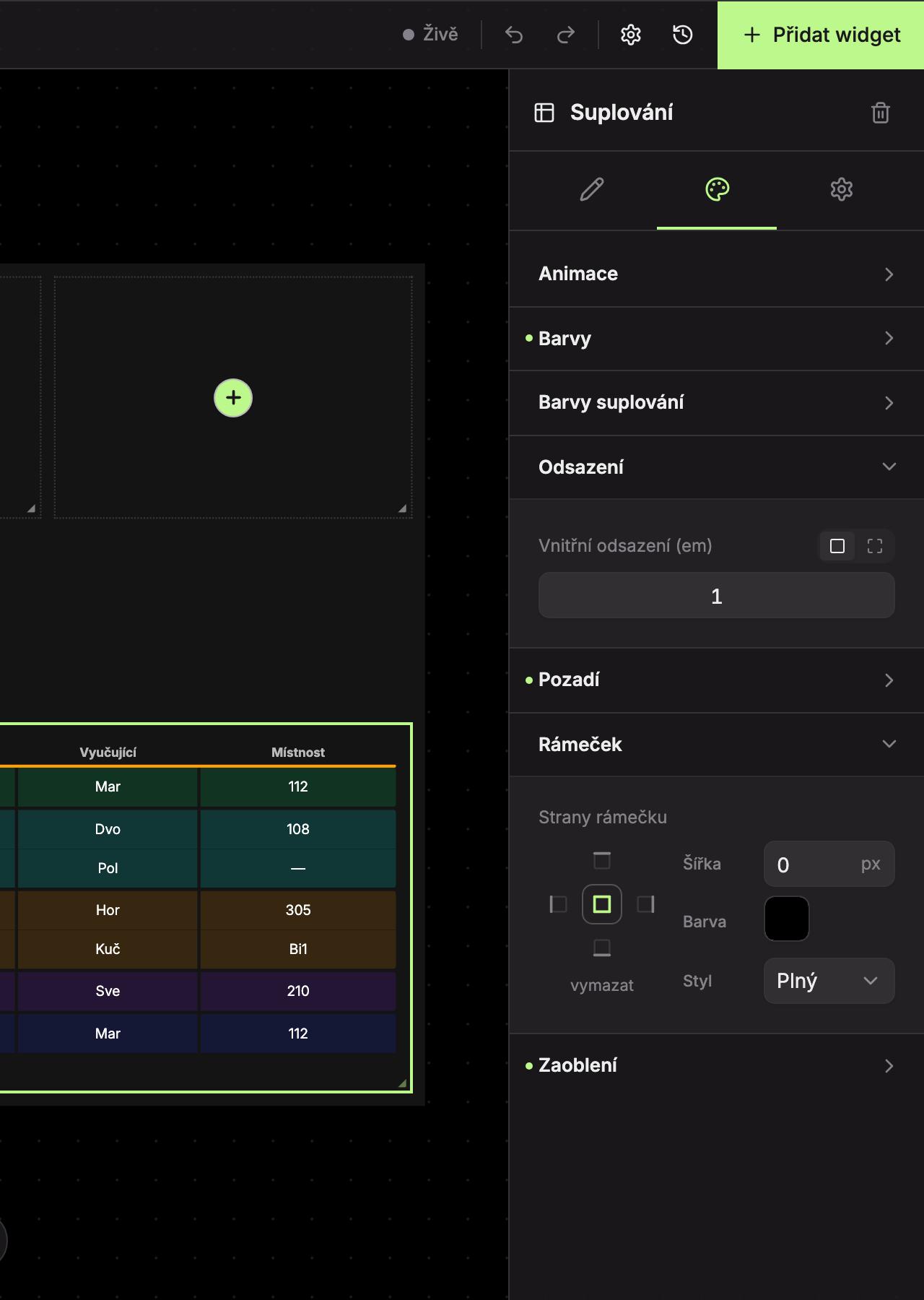924x1300 pixels.
Task: Switch to the gear settings tab in panel
Action: [842, 190]
